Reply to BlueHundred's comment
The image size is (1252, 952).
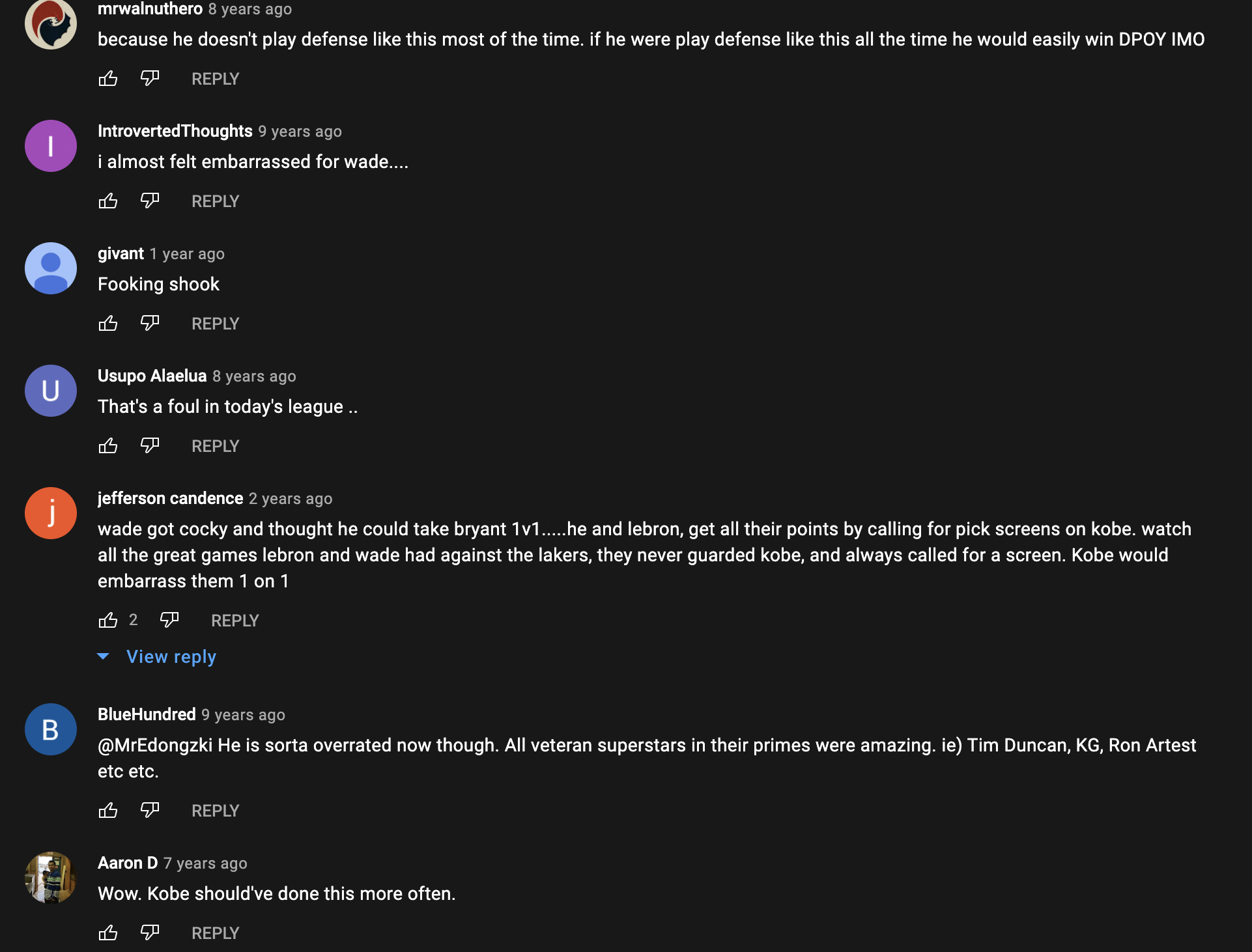click(x=215, y=811)
